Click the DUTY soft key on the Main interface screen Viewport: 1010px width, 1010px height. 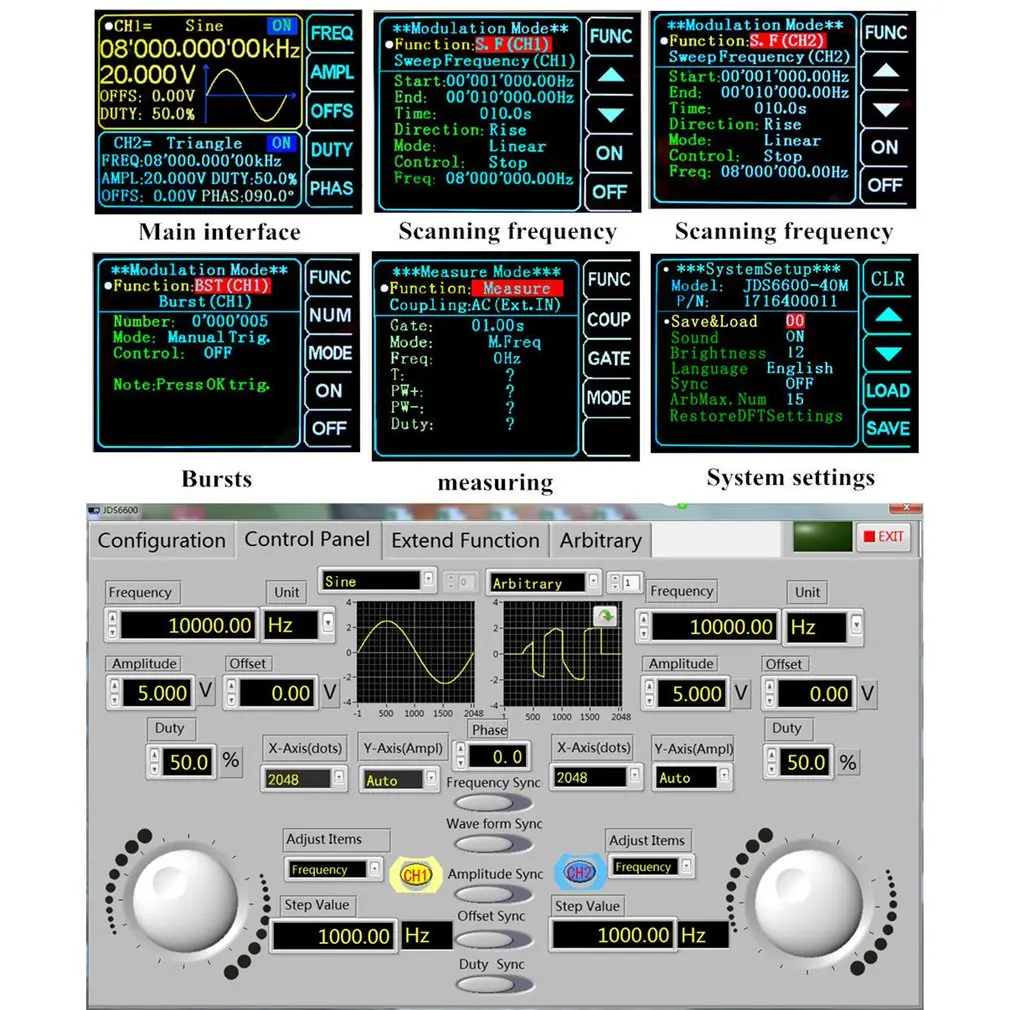point(332,149)
